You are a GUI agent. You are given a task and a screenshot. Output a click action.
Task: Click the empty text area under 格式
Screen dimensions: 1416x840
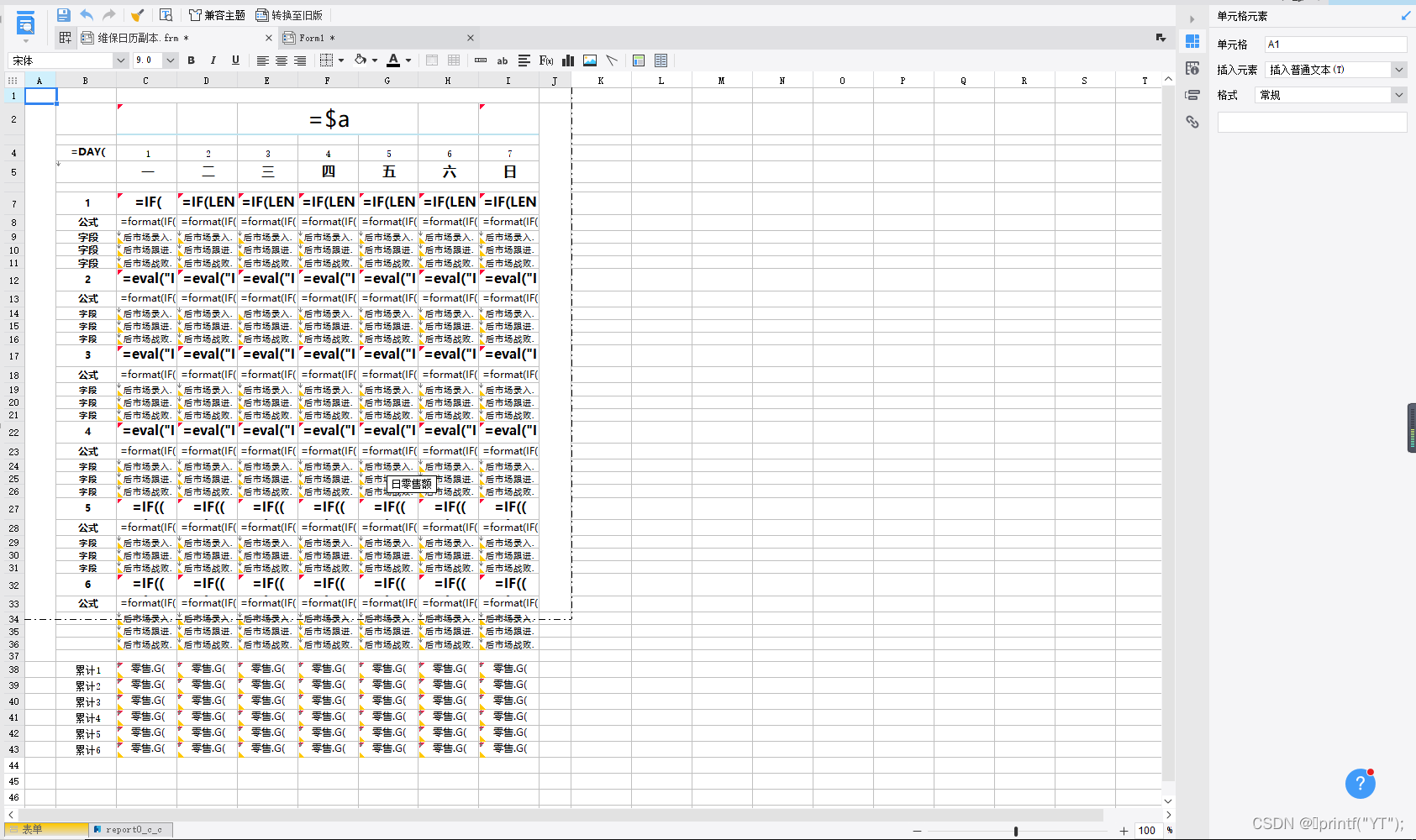[1312, 122]
